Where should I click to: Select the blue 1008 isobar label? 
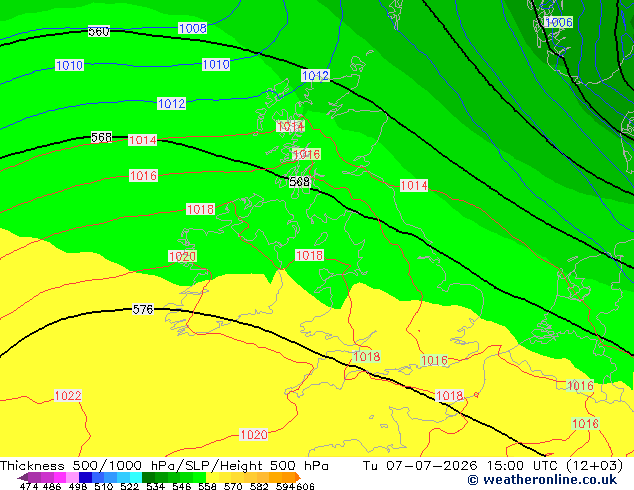(x=192, y=28)
